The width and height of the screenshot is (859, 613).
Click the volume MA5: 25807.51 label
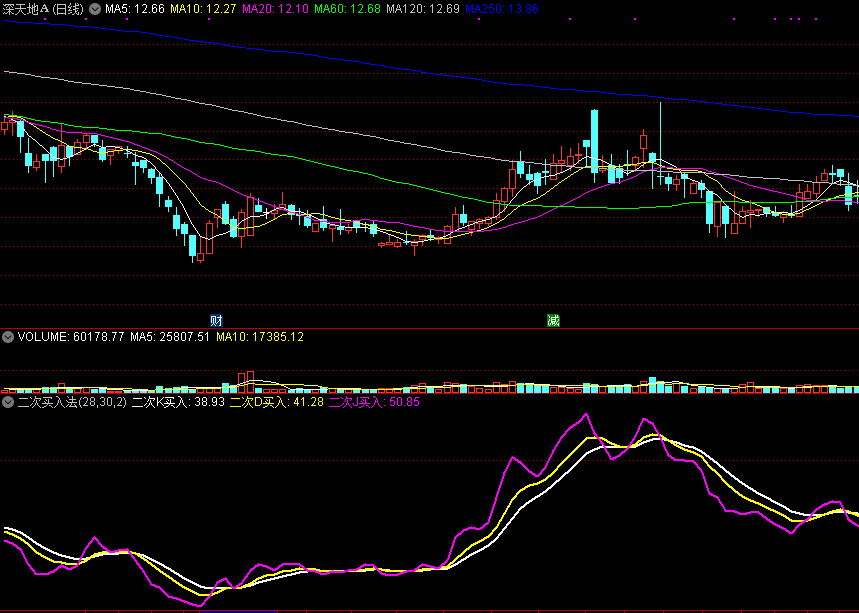(x=170, y=337)
